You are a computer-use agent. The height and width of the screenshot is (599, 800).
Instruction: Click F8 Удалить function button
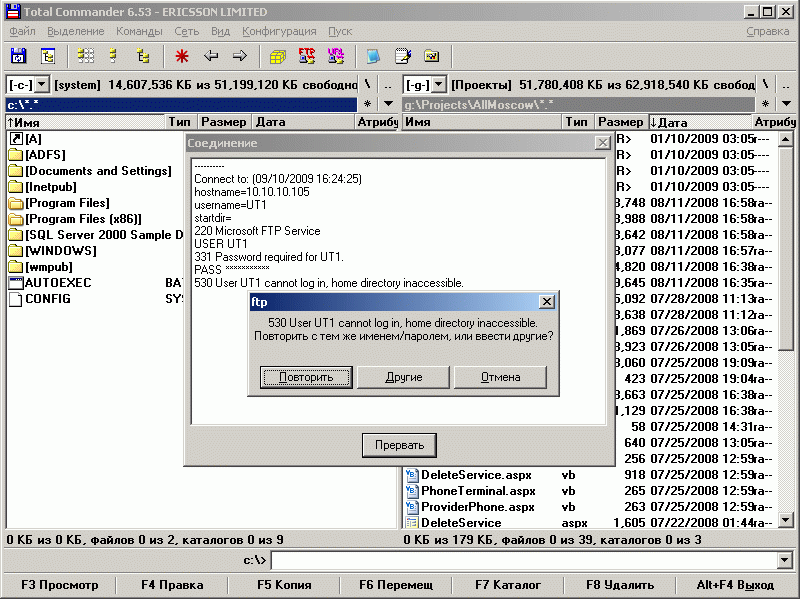[x=620, y=585]
